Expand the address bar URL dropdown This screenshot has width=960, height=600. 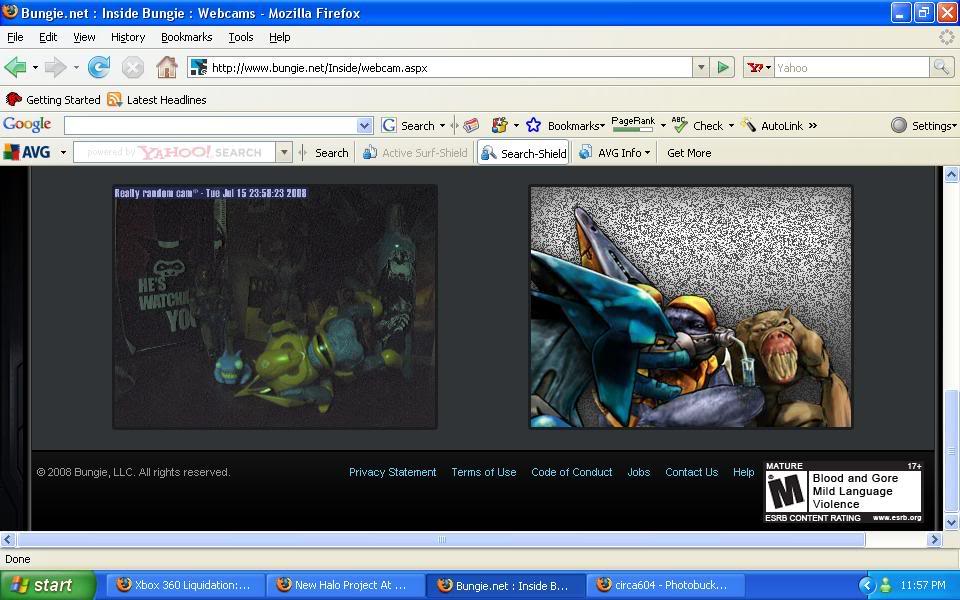click(x=701, y=67)
